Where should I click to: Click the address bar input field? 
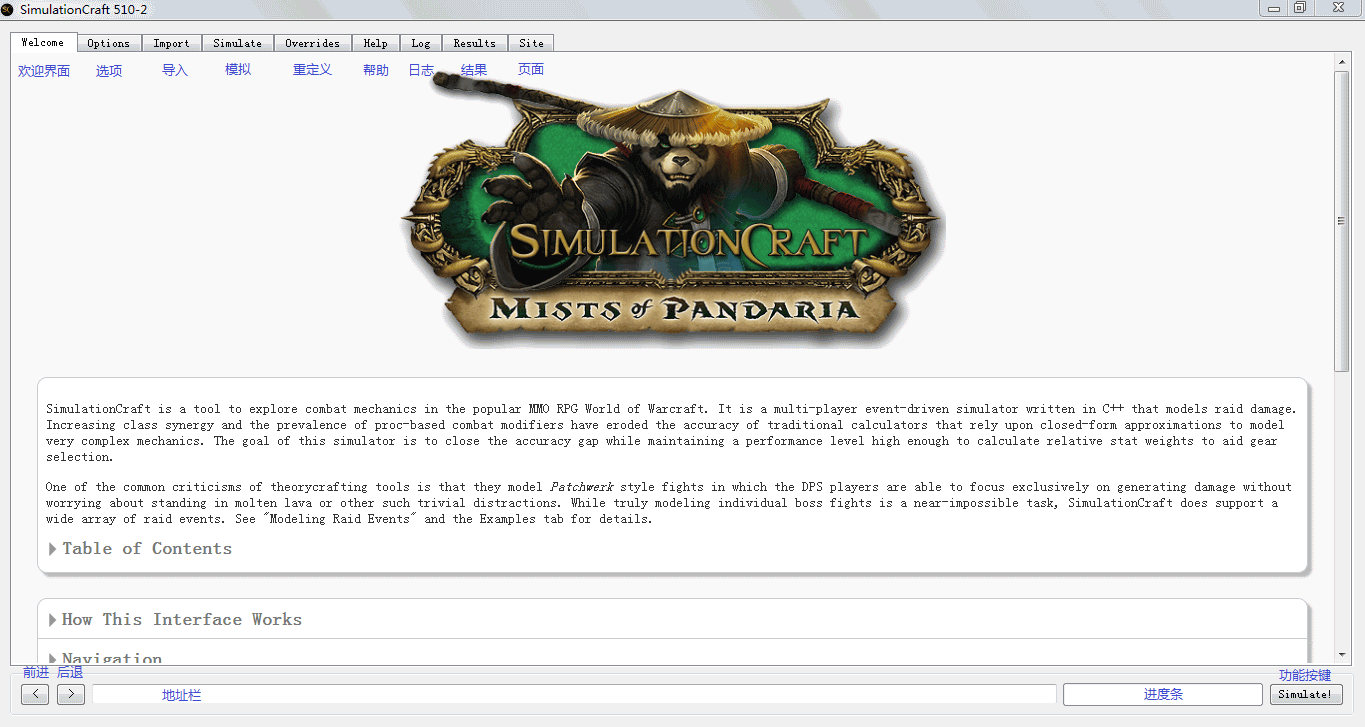pos(574,694)
